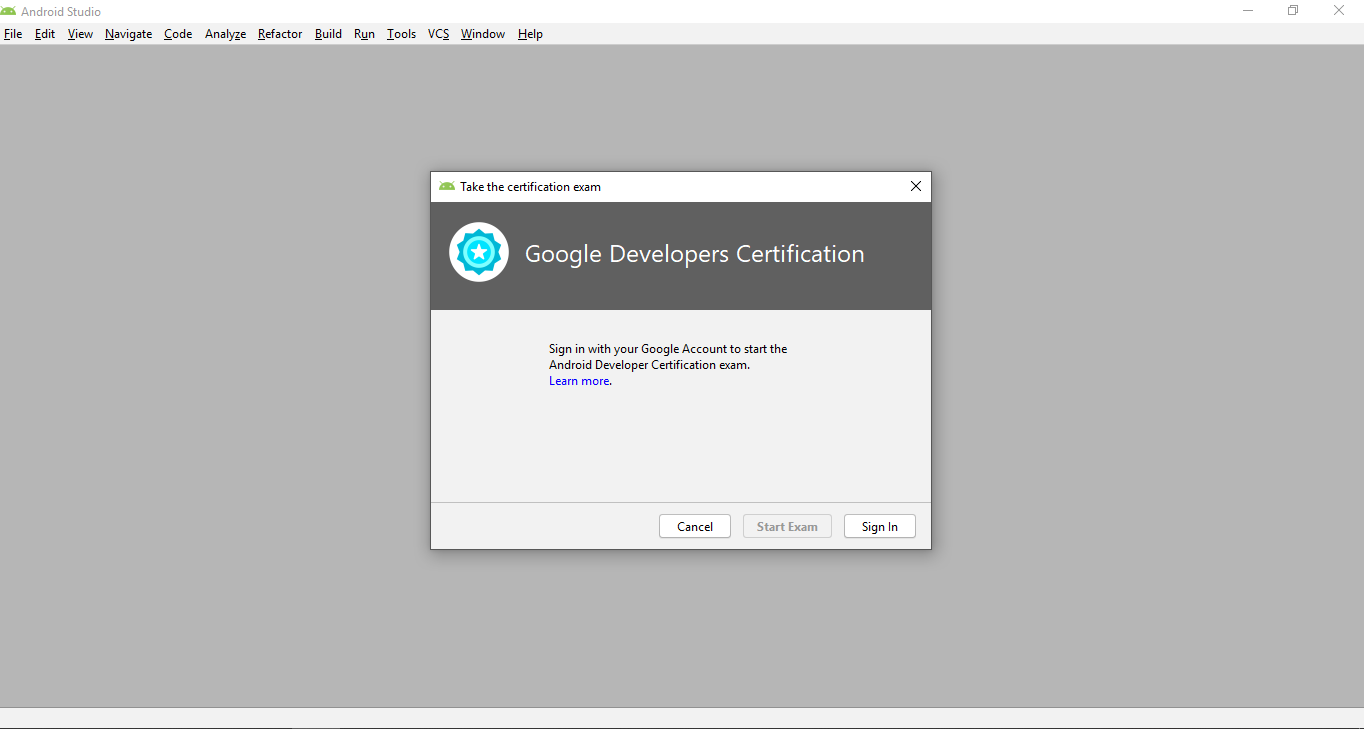Open the Analyze menu
The height and width of the screenshot is (729, 1364).
[225, 34]
